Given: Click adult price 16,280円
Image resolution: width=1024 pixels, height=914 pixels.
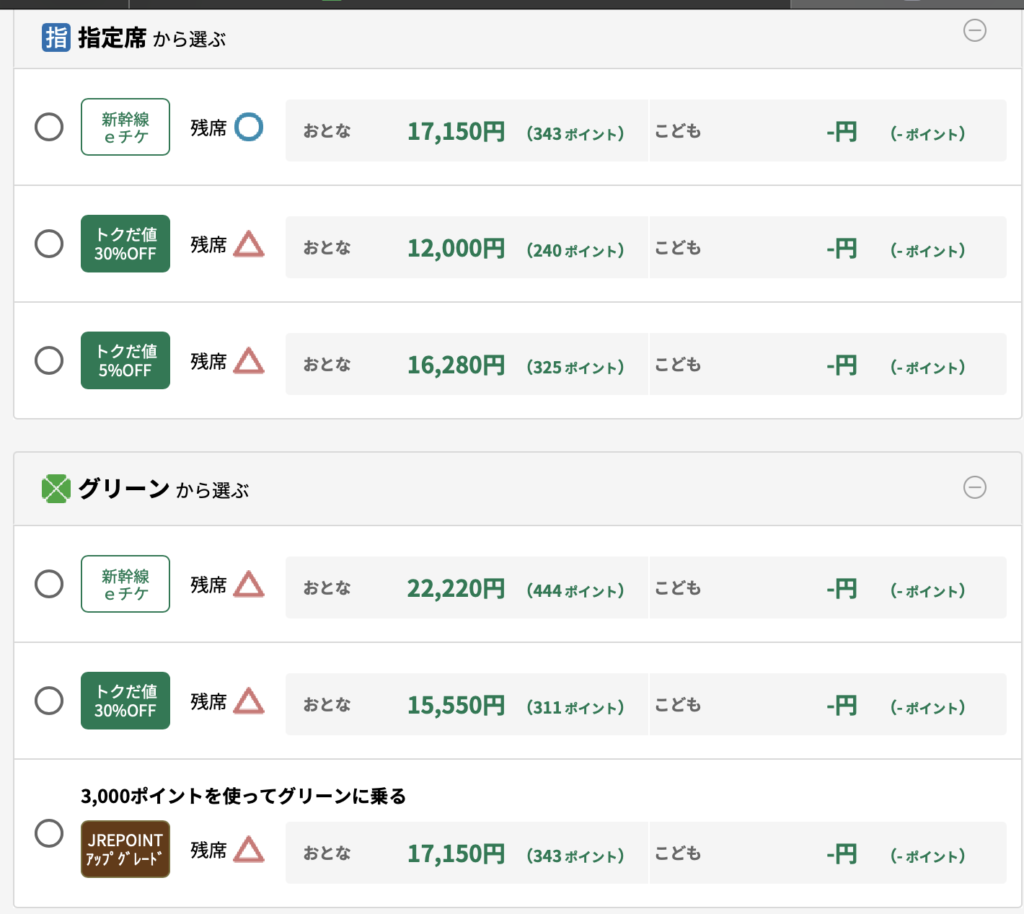Looking at the screenshot, I should click(456, 365).
